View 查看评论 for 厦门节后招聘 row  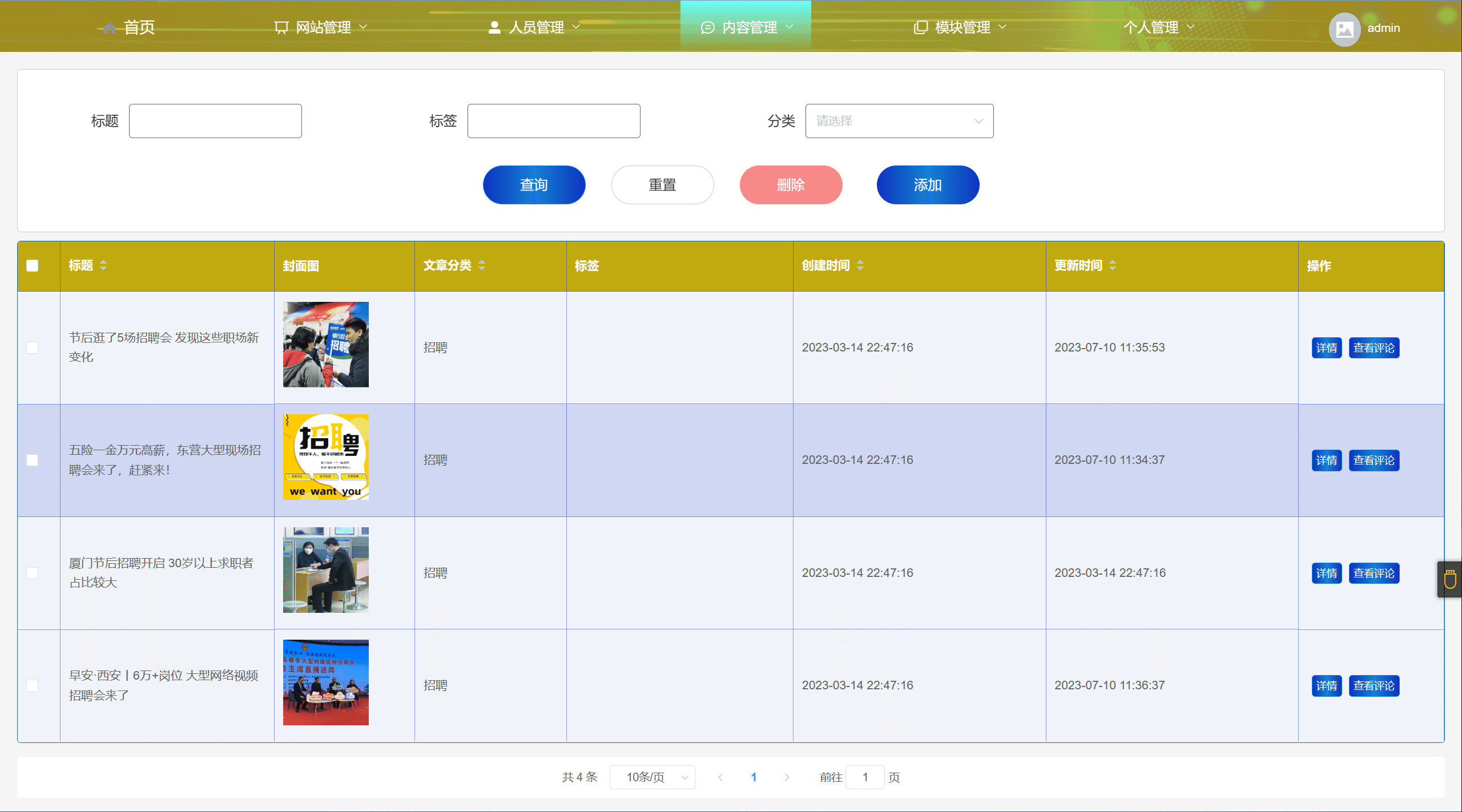pyautogui.click(x=1374, y=573)
